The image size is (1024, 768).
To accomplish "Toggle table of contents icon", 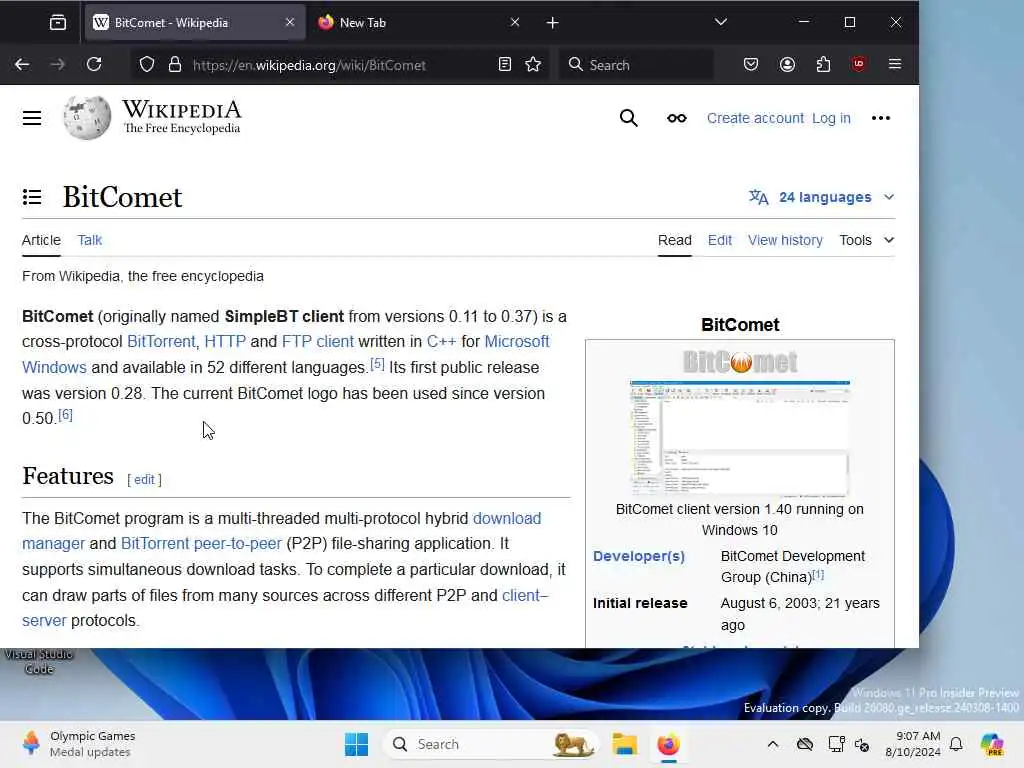I will coord(32,197).
